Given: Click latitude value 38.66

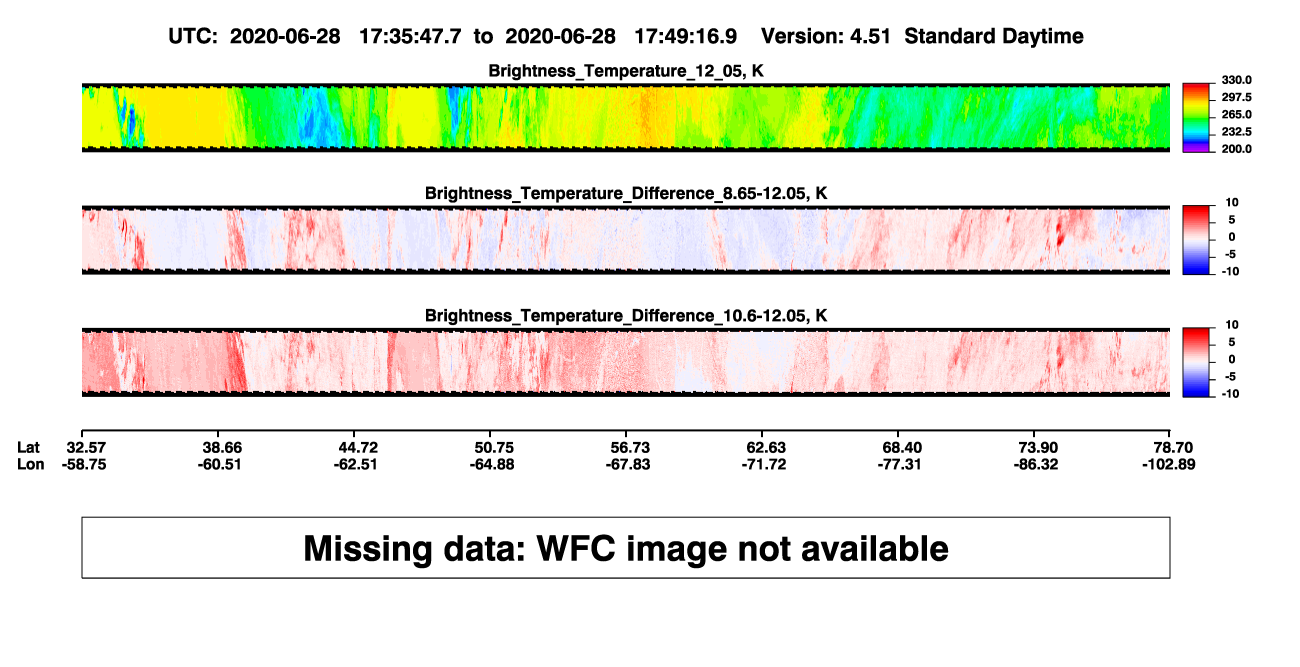Looking at the screenshot, I should coord(222,446).
